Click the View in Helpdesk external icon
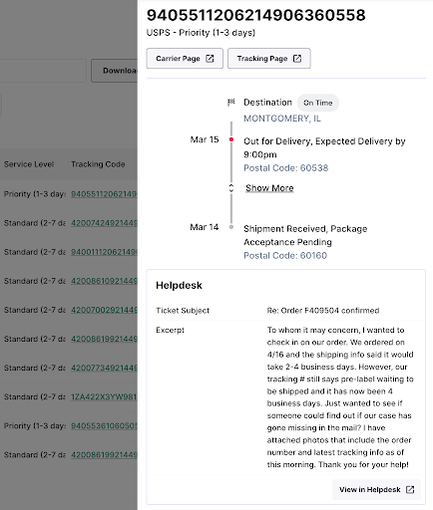This screenshot has height=510, width=433. tap(410, 489)
